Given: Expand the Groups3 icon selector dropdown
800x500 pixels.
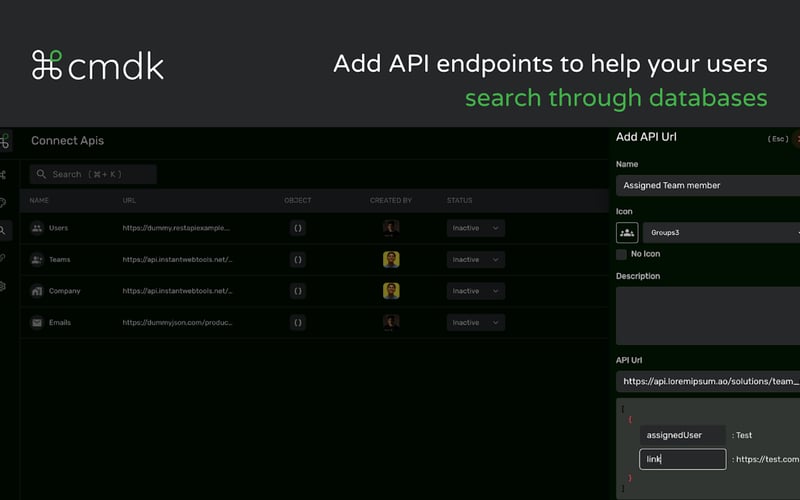Looking at the screenshot, I should (721, 233).
